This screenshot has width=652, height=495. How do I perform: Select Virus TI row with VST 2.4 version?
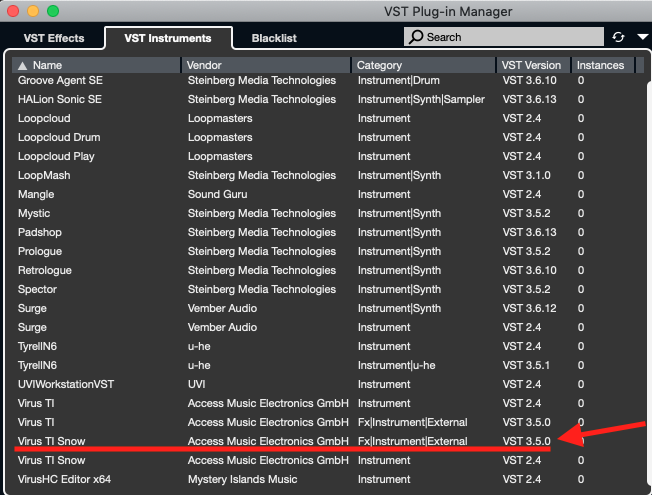pos(328,403)
